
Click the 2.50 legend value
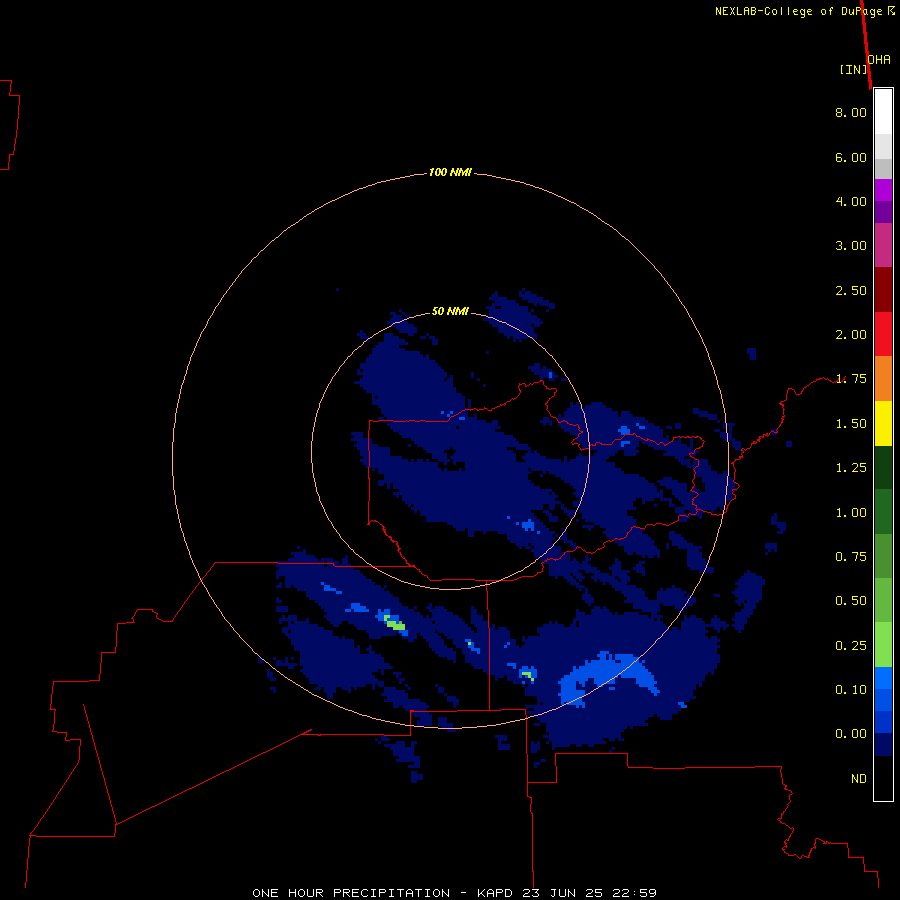pos(851,290)
